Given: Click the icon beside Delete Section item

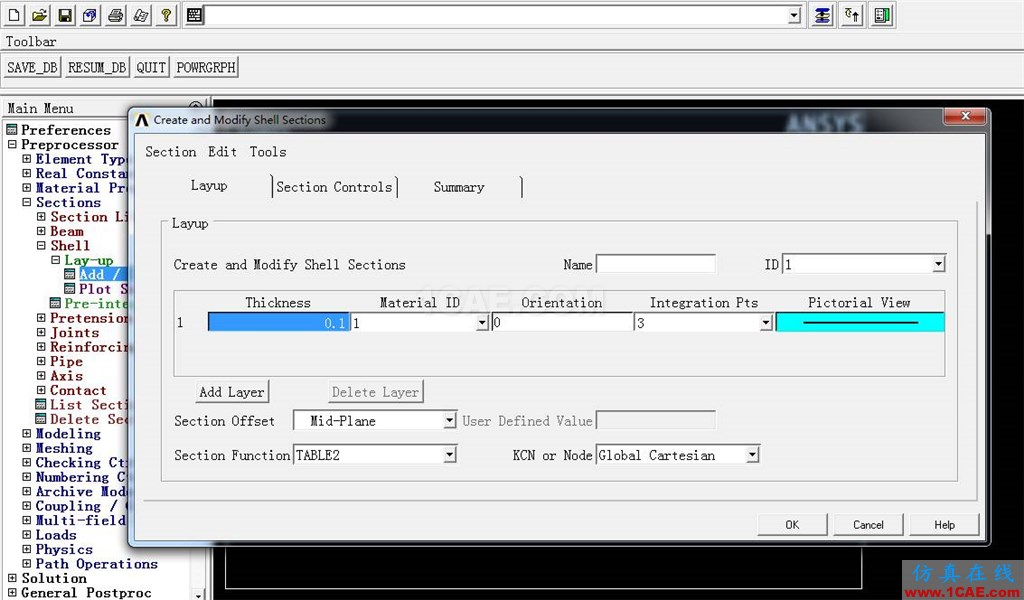Looking at the screenshot, I should (x=41, y=419).
